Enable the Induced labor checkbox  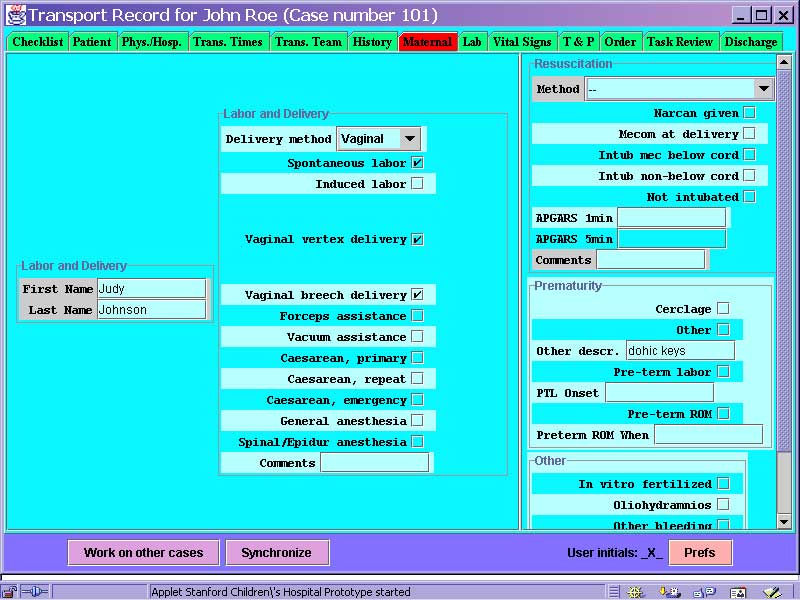(417, 184)
